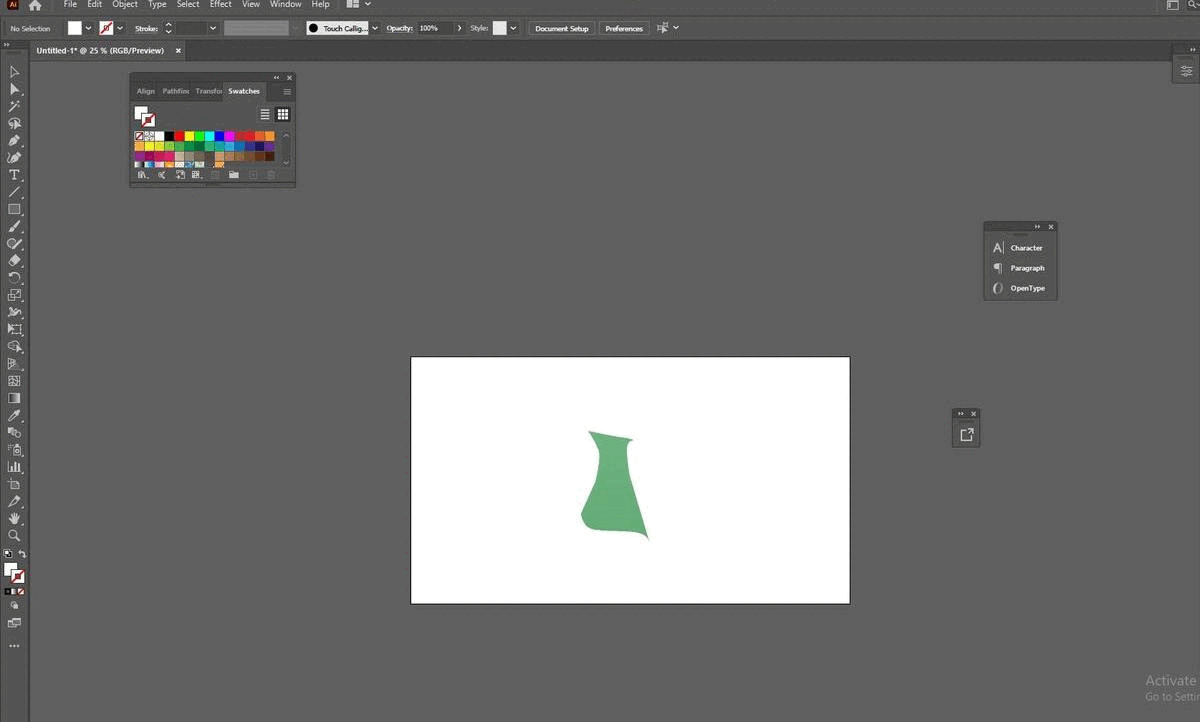This screenshot has height=722, width=1200.
Task: Open graphic Style dropdown arrow
Action: pyautogui.click(x=514, y=28)
